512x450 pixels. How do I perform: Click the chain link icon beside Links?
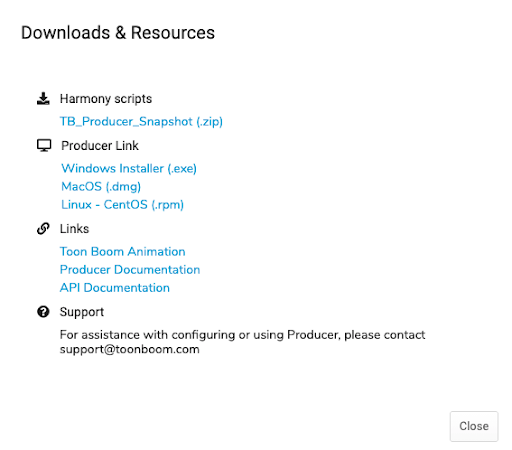pyautogui.click(x=43, y=229)
